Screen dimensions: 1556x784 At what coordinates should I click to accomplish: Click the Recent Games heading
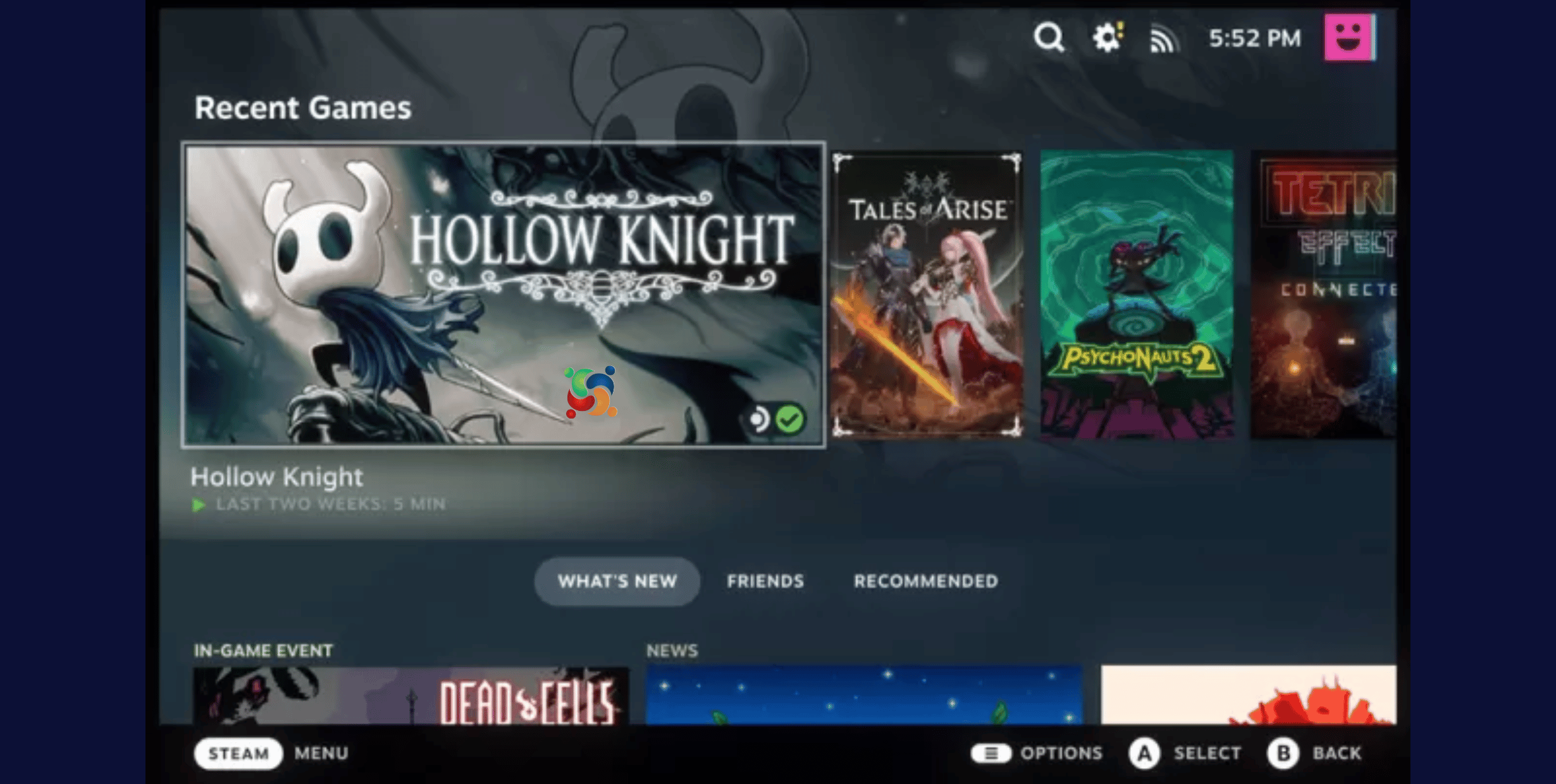coord(303,107)
